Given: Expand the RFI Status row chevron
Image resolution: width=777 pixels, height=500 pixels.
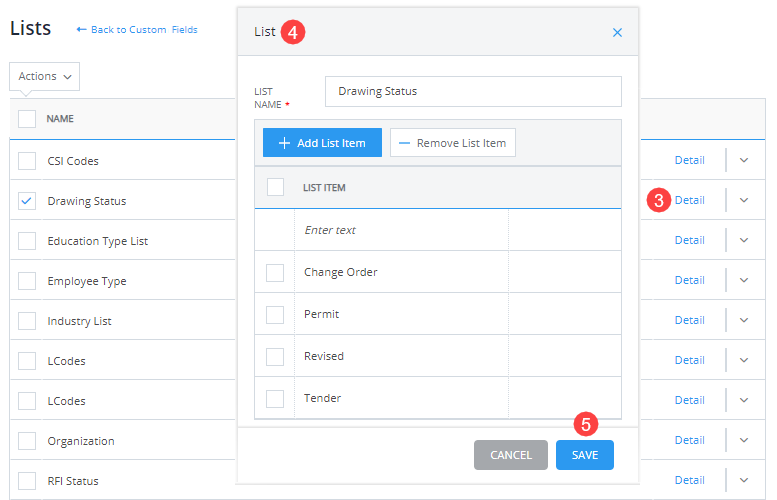Looking at the screenshot, I should click(744, 480).
